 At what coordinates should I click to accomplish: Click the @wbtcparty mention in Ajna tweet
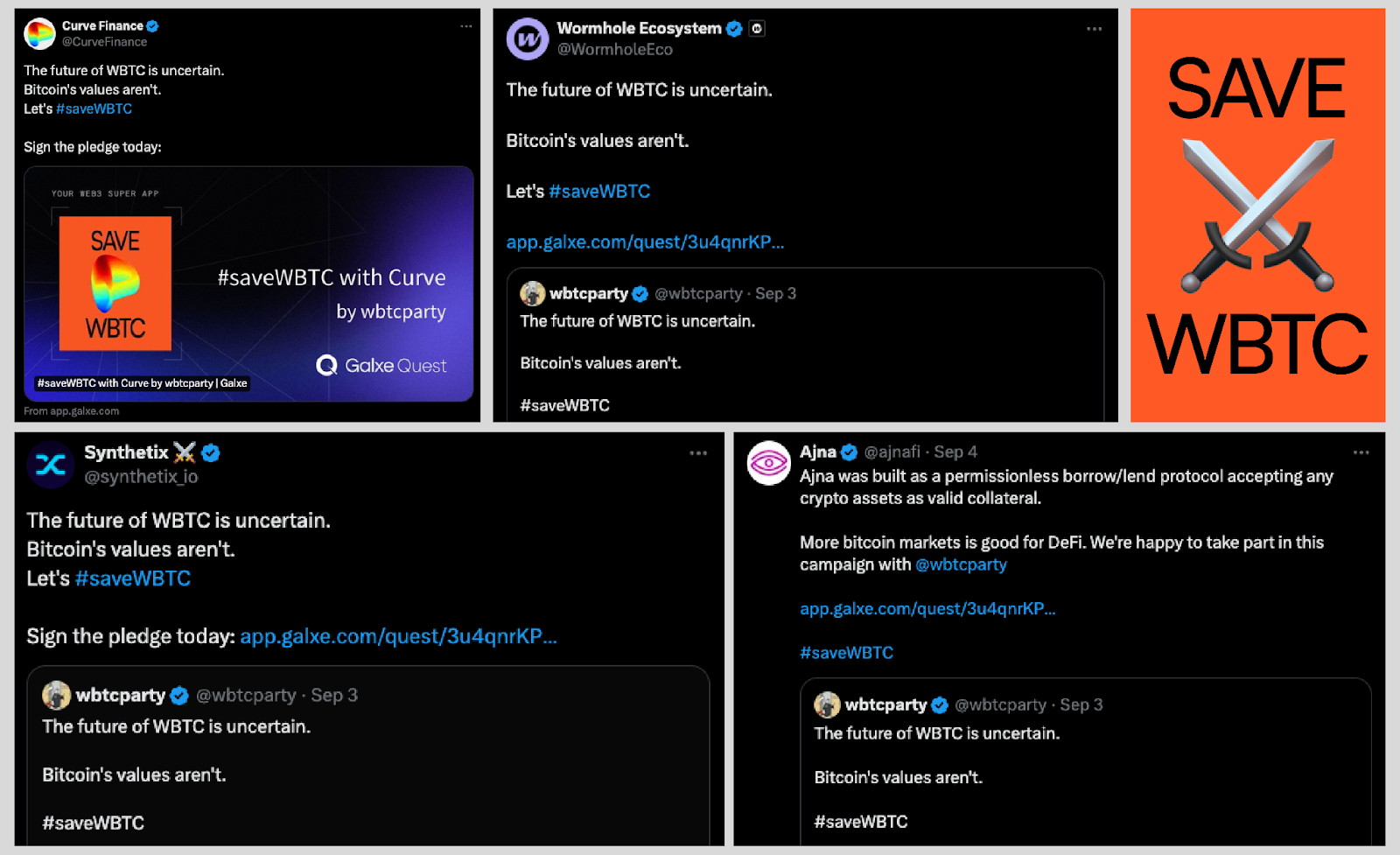tap(961, 564)
